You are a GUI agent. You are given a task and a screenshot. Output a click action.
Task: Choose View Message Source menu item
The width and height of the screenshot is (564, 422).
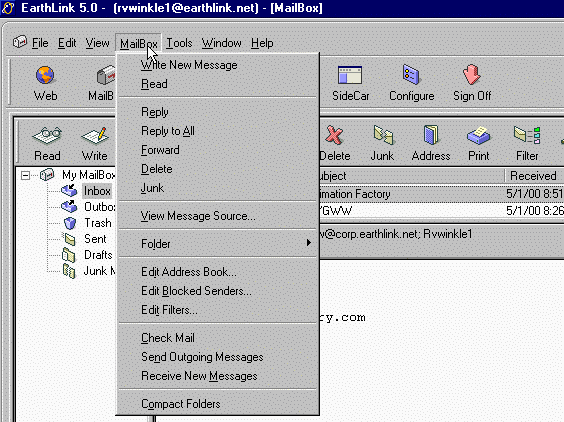pyautogui.click(x=218, y=216)
